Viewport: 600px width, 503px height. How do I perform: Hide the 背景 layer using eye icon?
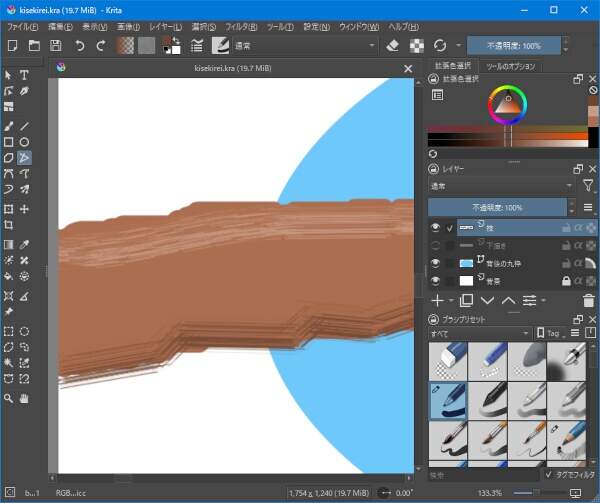[436, 281]
